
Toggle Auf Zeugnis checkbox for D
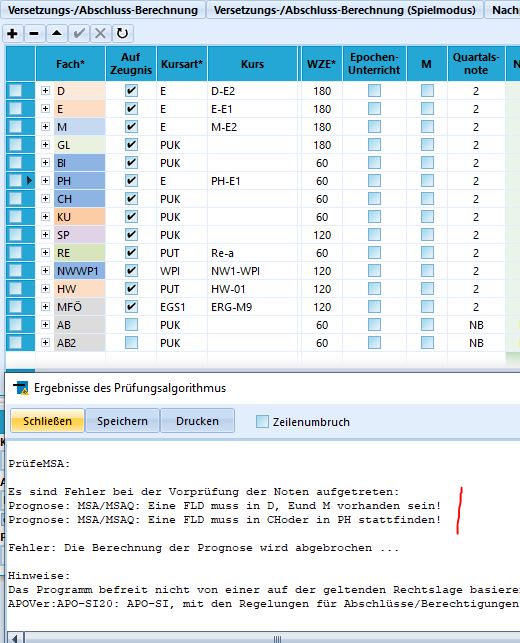[x=131, y=91]
